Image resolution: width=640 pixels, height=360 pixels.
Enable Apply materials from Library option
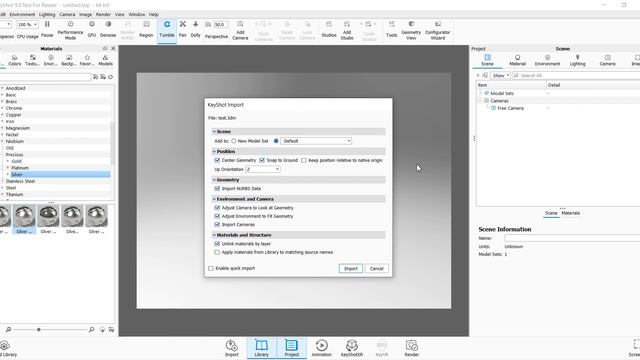217,252
